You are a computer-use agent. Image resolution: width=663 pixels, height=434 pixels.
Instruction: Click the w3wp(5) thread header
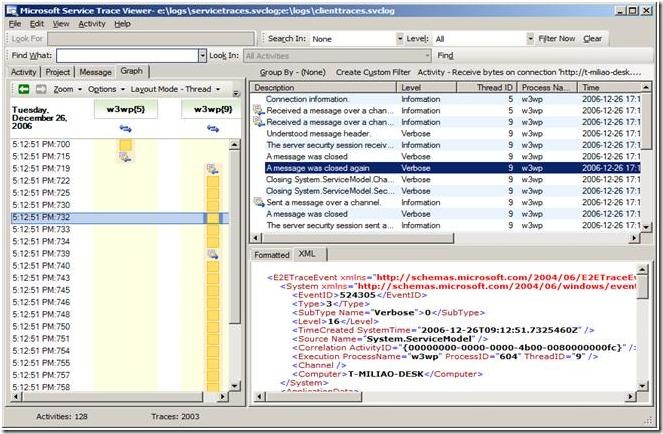[126, 110]
